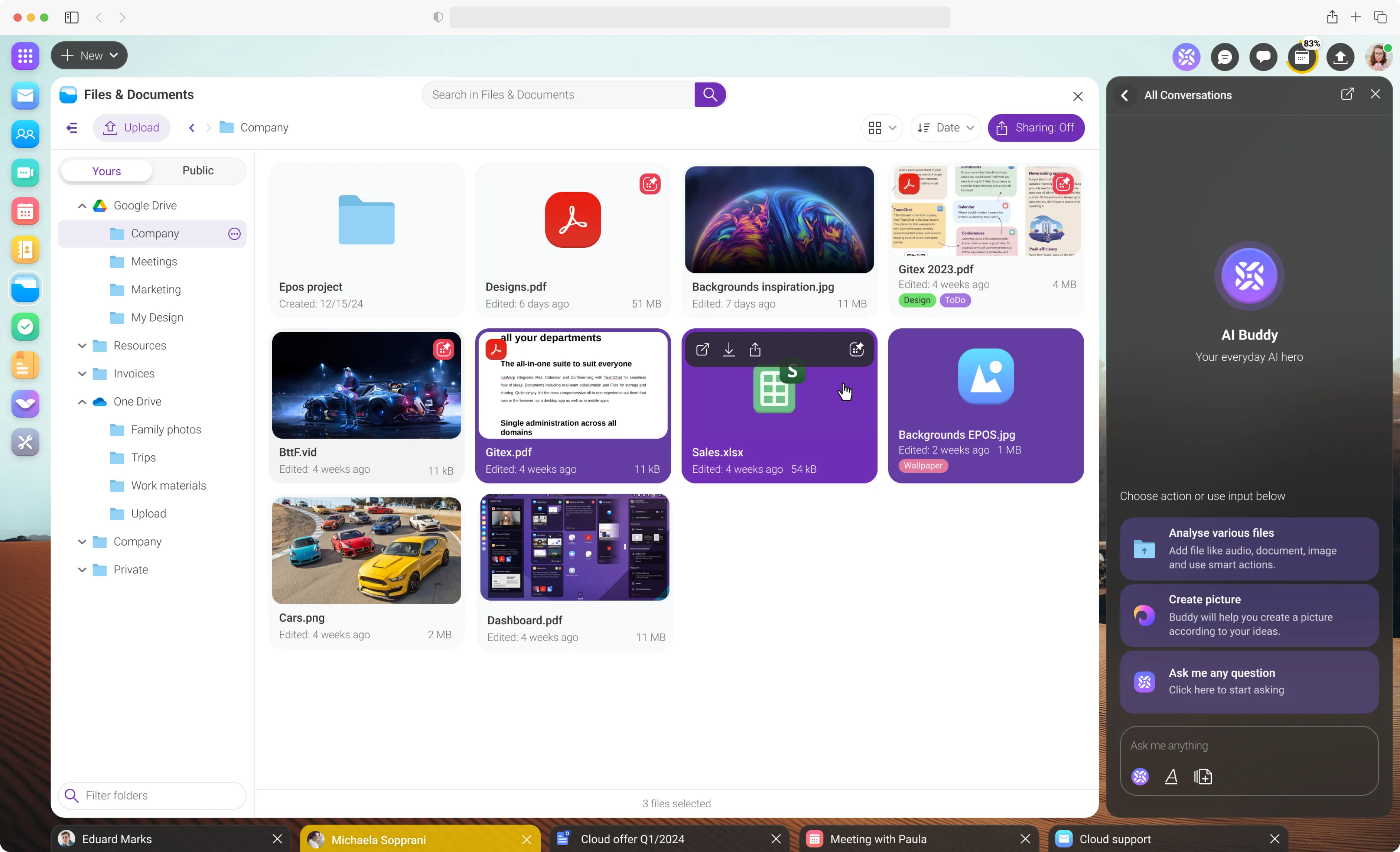Click the AI Buddy icon in top bar

(x=1186, y=57)
